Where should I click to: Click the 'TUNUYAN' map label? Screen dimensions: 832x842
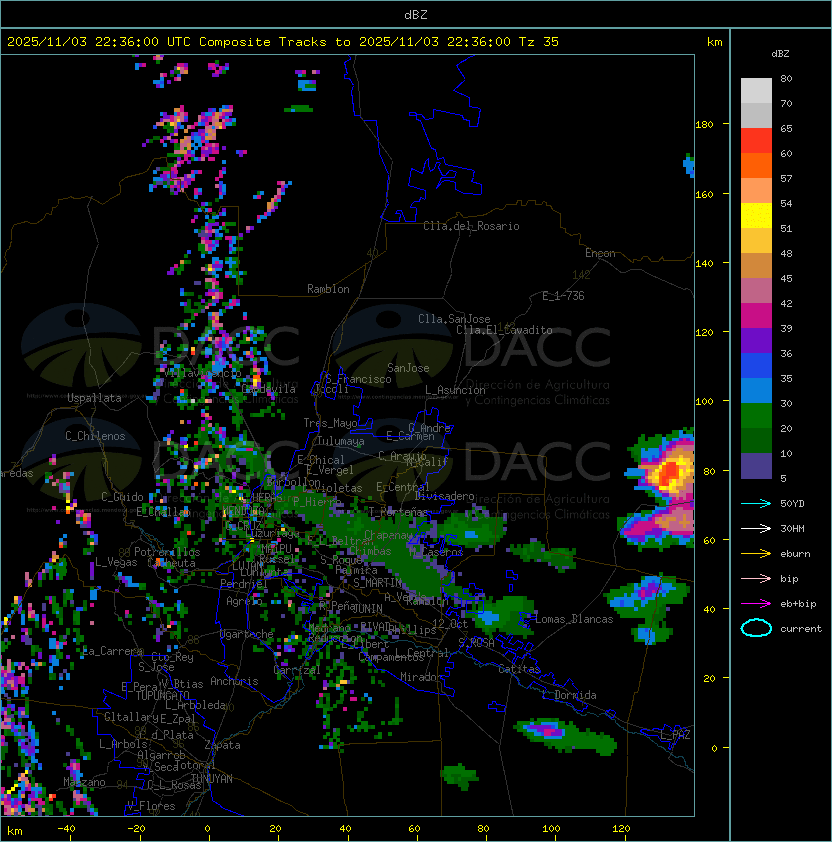pos(212,779)
